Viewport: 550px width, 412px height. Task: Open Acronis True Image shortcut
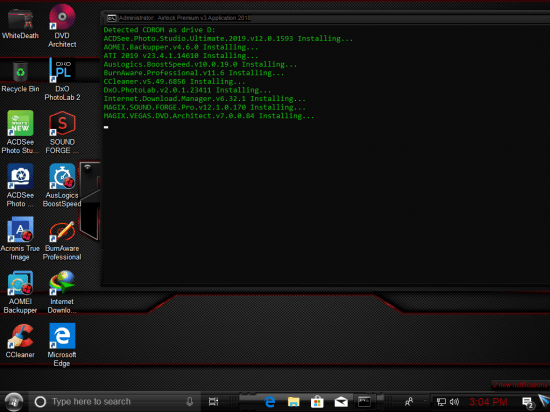(x=20, y=238)
